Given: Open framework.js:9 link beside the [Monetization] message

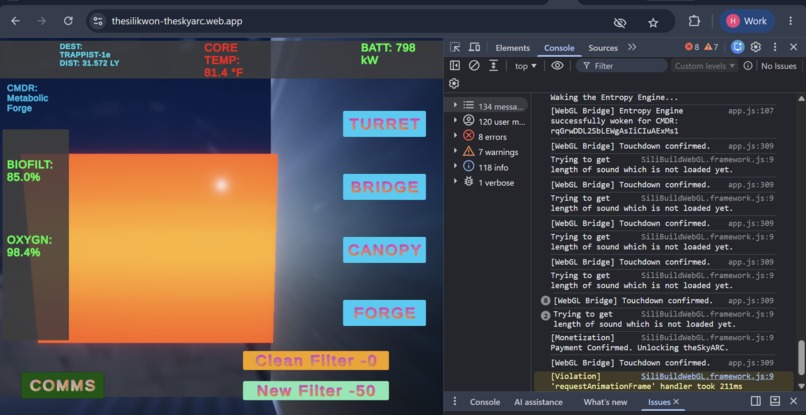Looking at the screenshot, I should 707,338.
